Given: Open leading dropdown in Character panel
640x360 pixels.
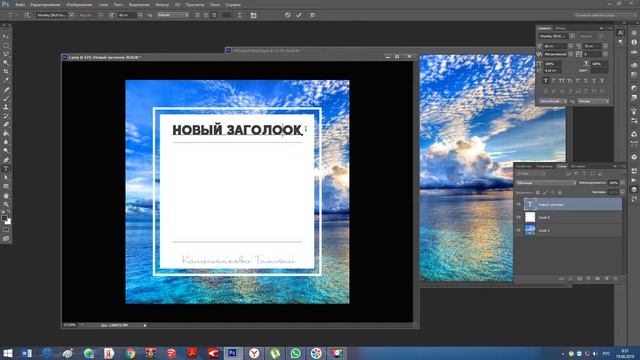Looking at the screenshot, I should pos(605,46).
